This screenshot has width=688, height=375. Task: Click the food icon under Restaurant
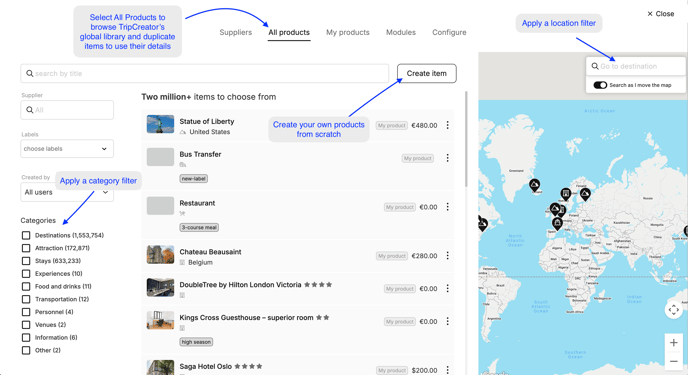(x=183, y=214)
